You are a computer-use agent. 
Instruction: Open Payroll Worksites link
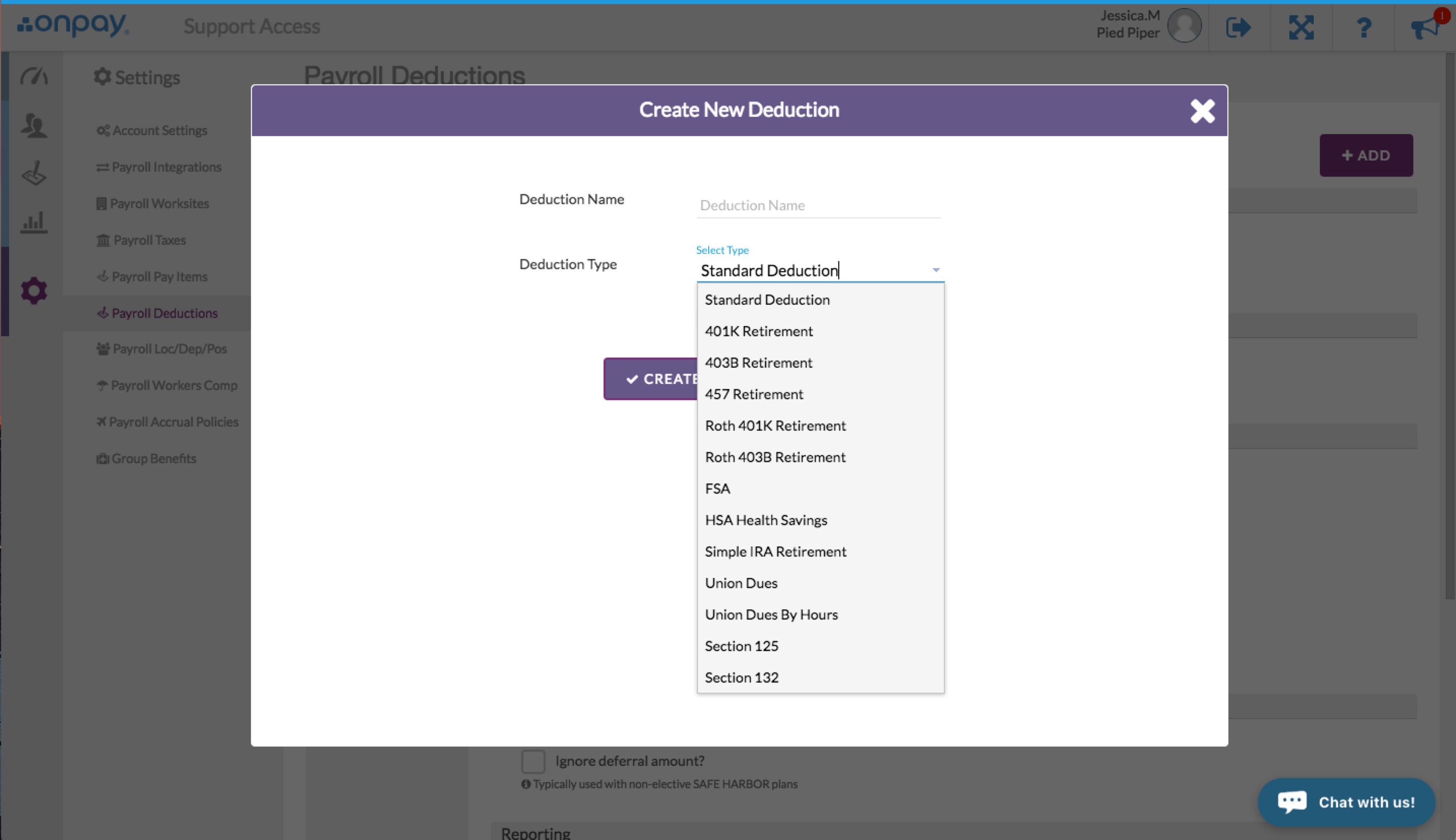coord(152,204)
